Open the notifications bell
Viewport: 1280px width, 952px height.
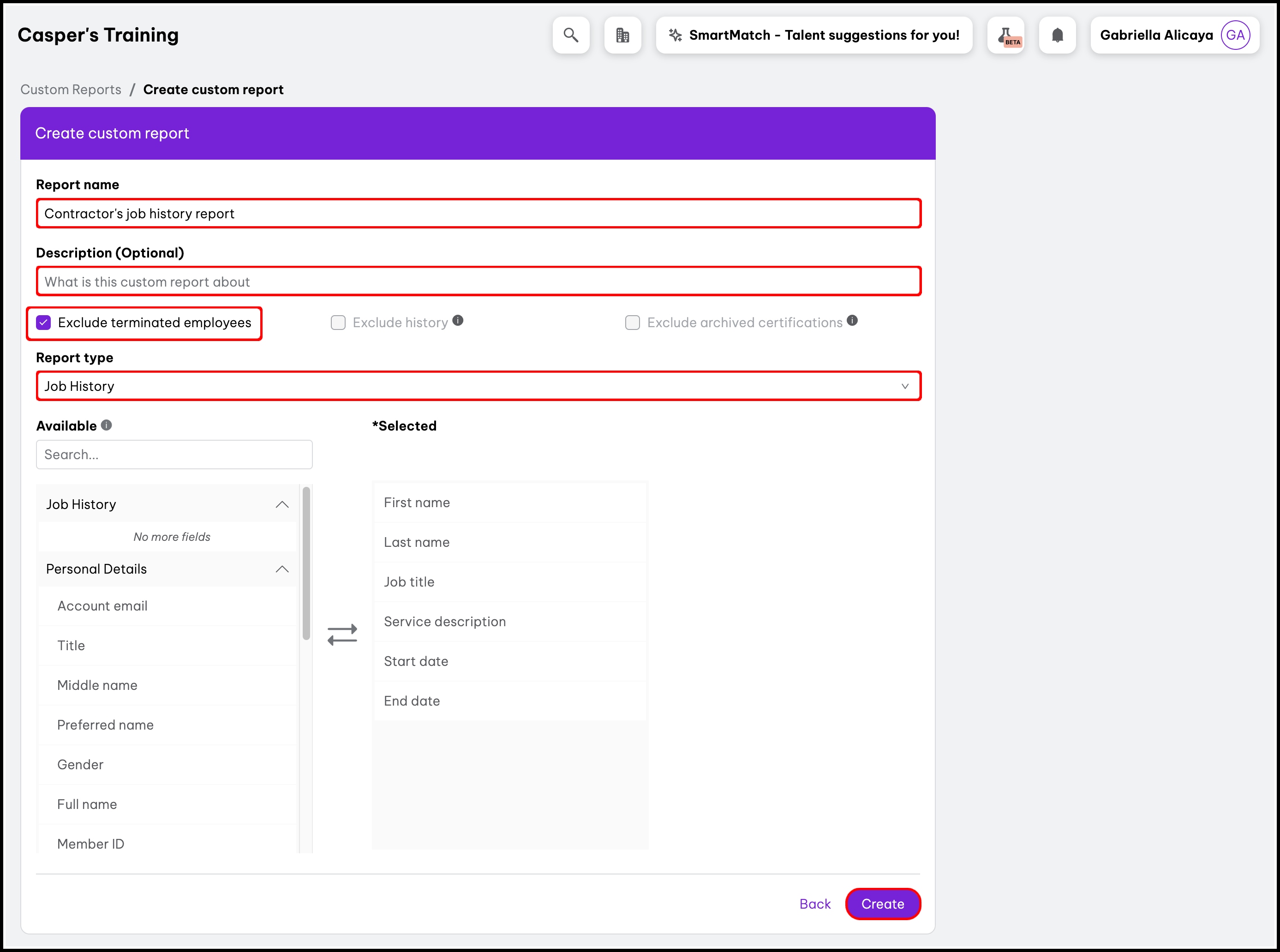click(1057, 35)
